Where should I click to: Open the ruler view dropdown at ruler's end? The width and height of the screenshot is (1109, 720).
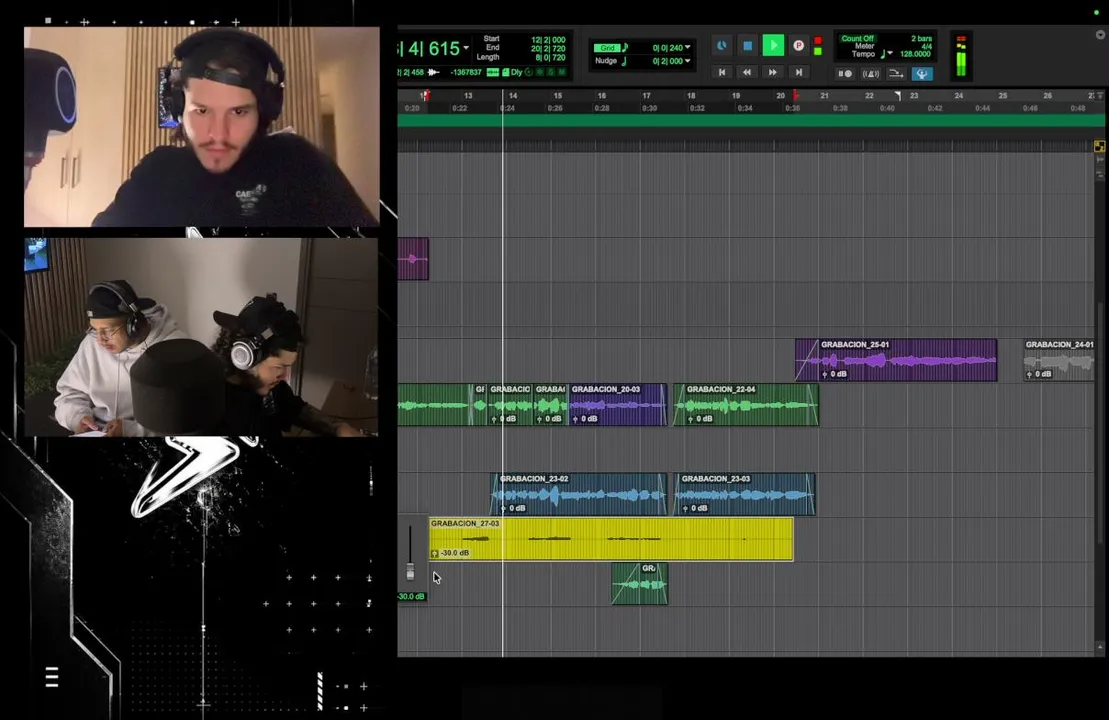1100,95
